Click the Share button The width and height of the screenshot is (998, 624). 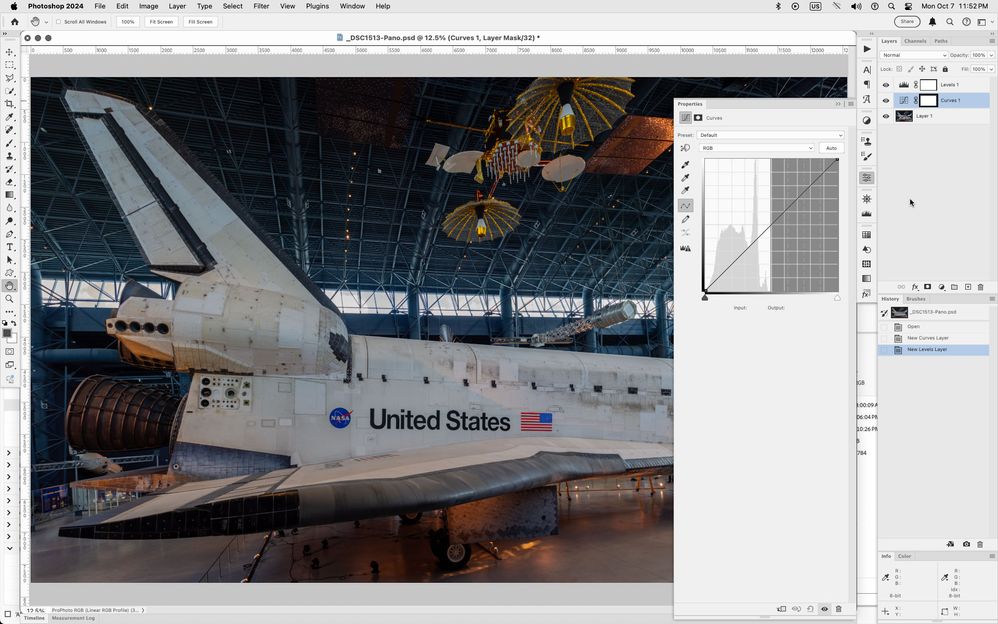[x=907, y=22]
